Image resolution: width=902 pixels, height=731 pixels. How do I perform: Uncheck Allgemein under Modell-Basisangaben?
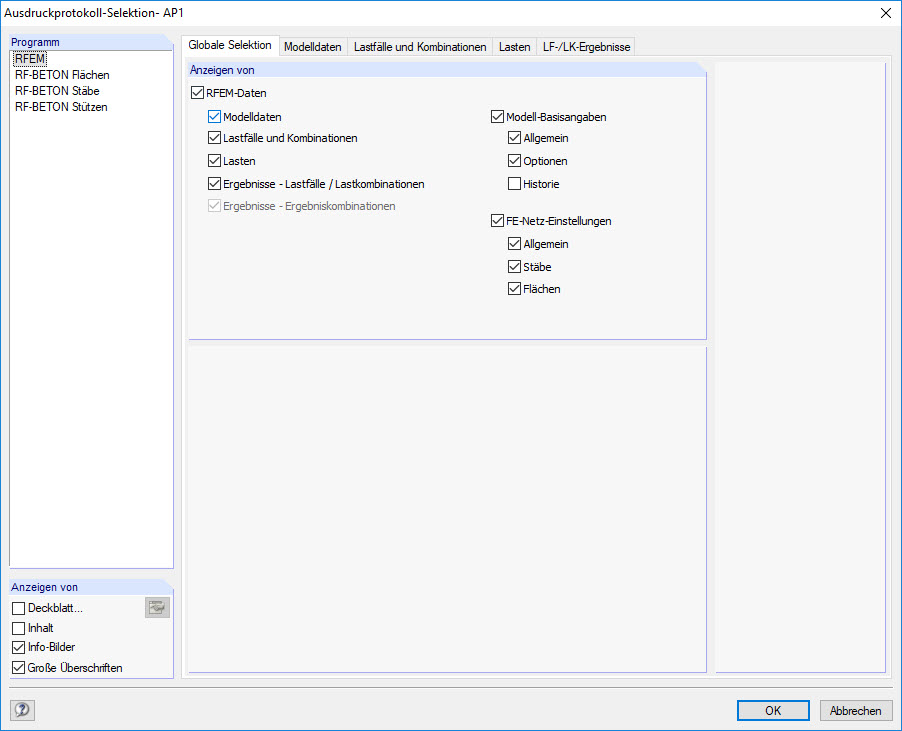pyautogui.click(x=514, y=138)
